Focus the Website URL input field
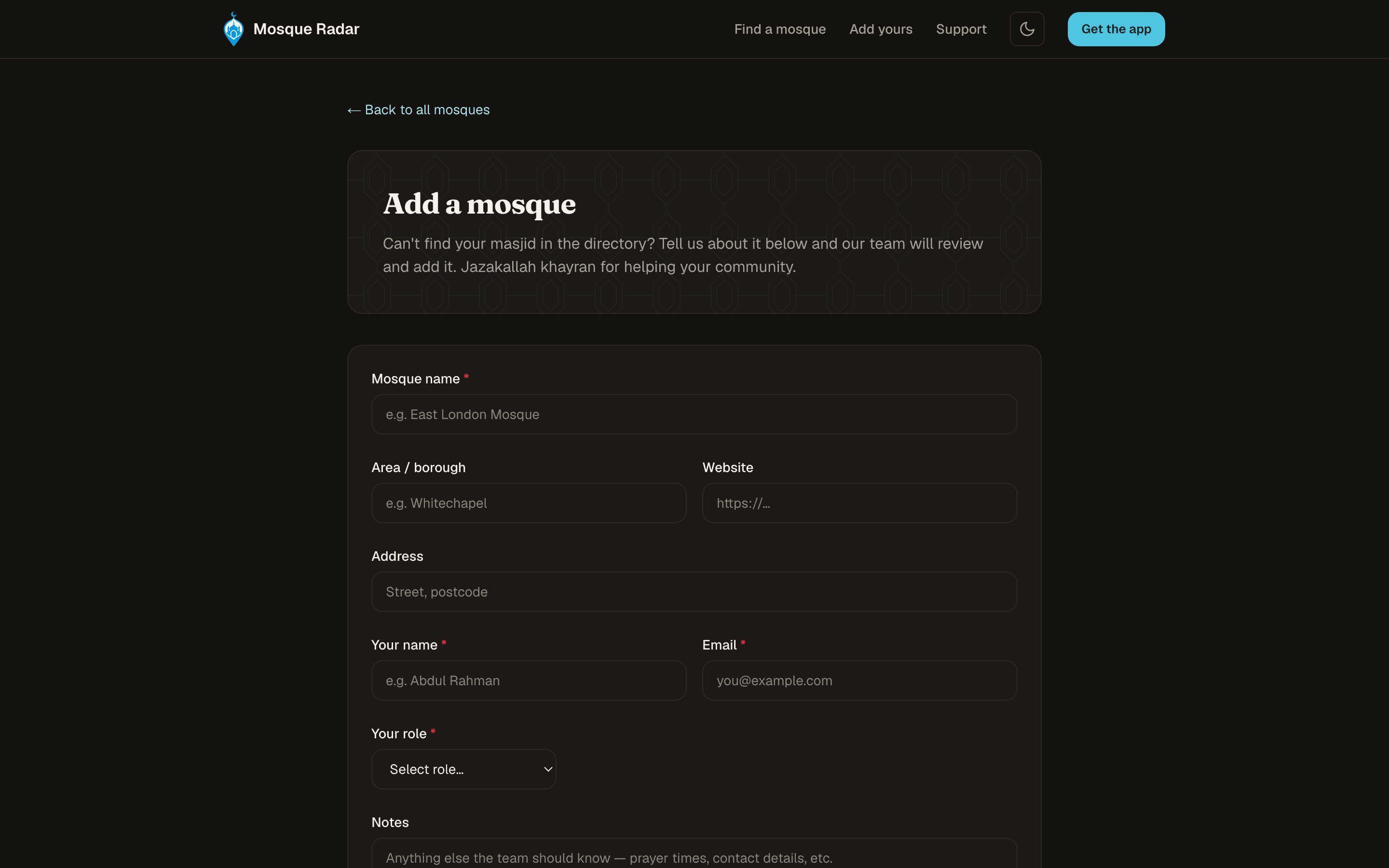This screenshot has width=1389, height=868. 859,503
